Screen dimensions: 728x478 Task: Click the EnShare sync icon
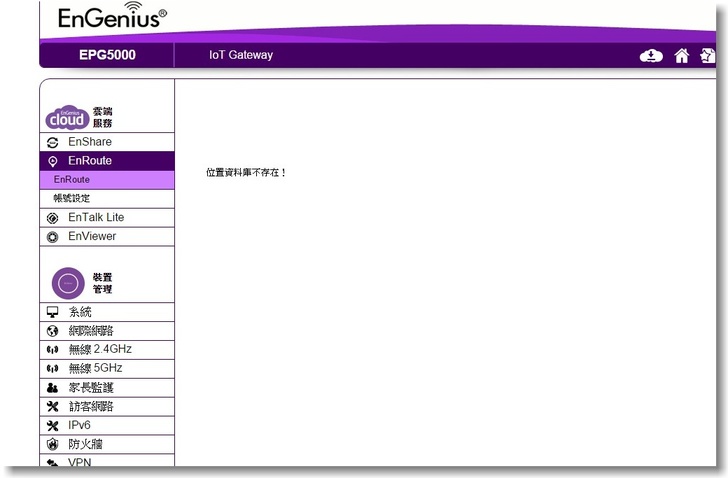pyautogui.click(x=52, y=142)
